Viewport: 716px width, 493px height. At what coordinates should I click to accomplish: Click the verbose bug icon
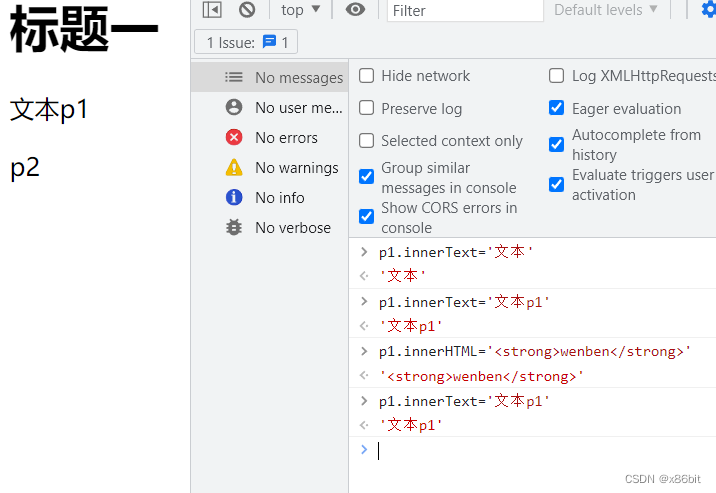point(234,227)
